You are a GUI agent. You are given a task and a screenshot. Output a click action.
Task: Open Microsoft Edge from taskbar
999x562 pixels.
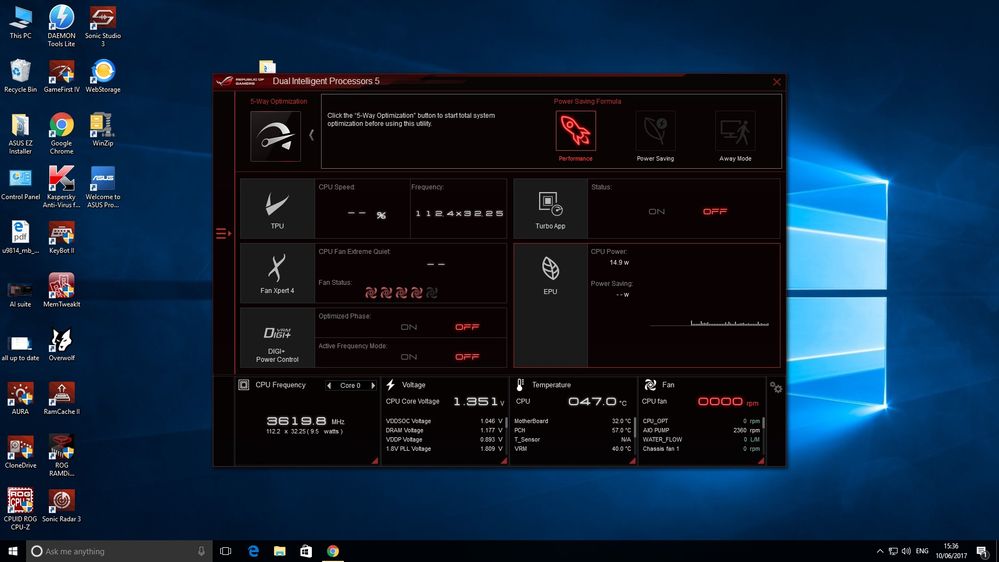click(253, 551)
